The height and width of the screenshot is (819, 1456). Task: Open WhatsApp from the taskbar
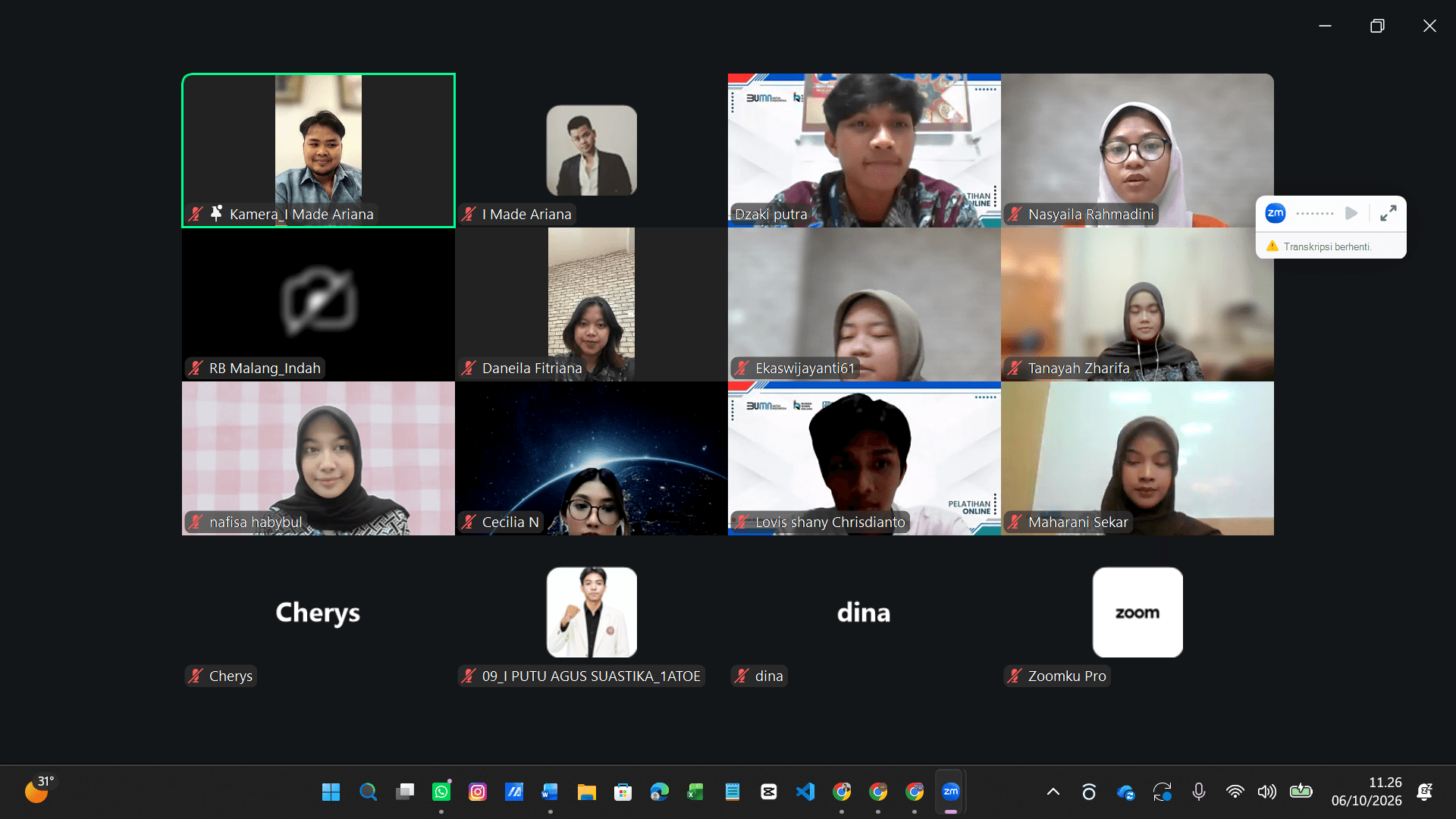point(441,792)
